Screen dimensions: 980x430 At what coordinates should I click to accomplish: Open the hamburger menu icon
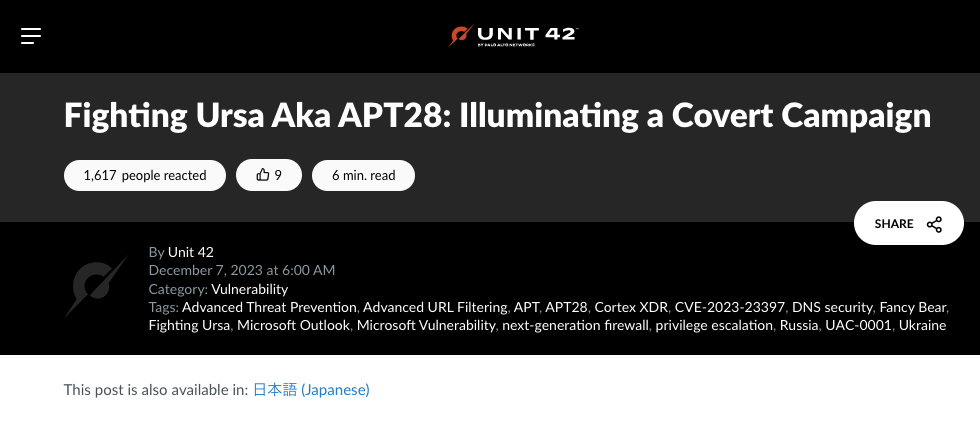[x=31, y=36]
